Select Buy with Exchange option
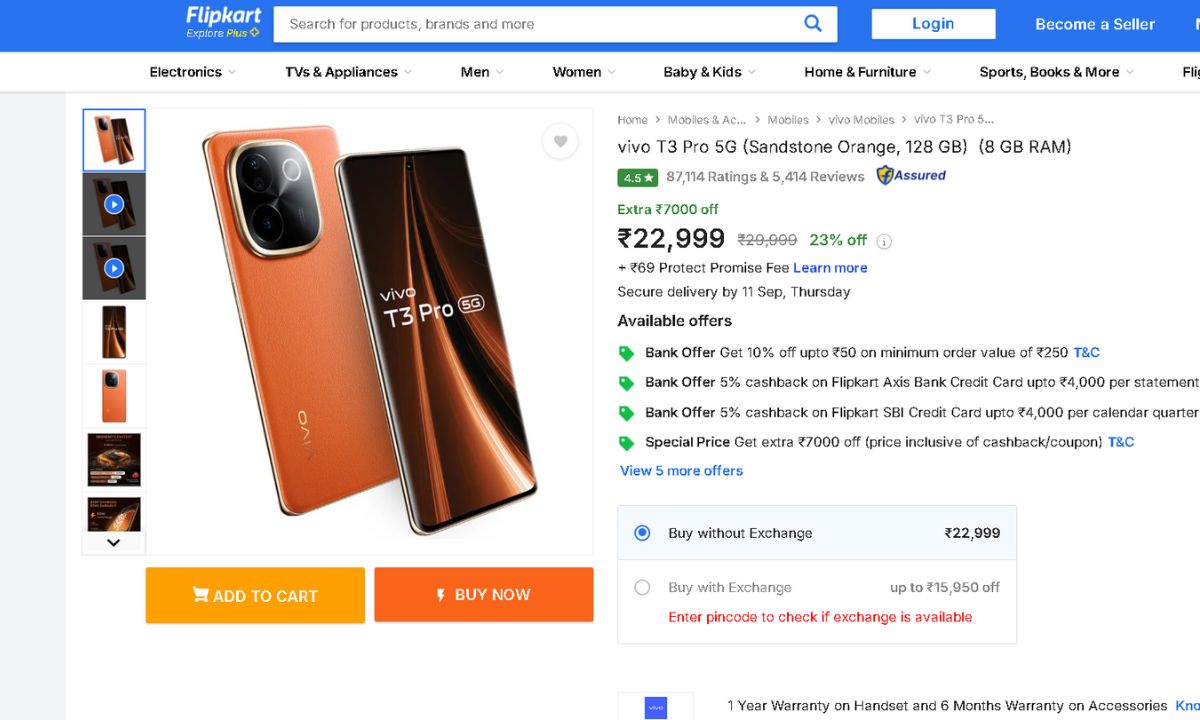 [643, 588]
